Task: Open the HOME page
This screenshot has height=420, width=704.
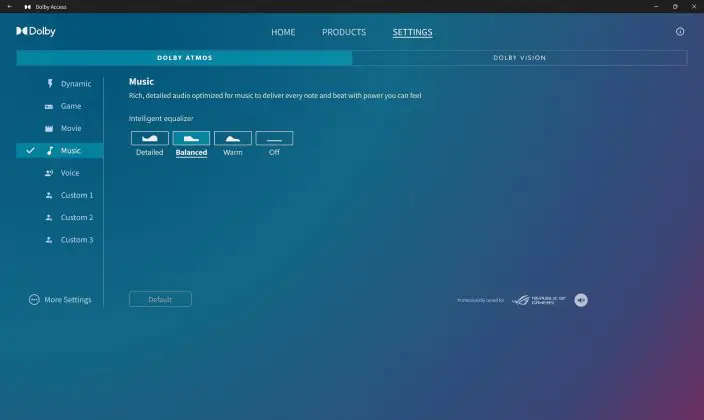Action: click(283, 32)
